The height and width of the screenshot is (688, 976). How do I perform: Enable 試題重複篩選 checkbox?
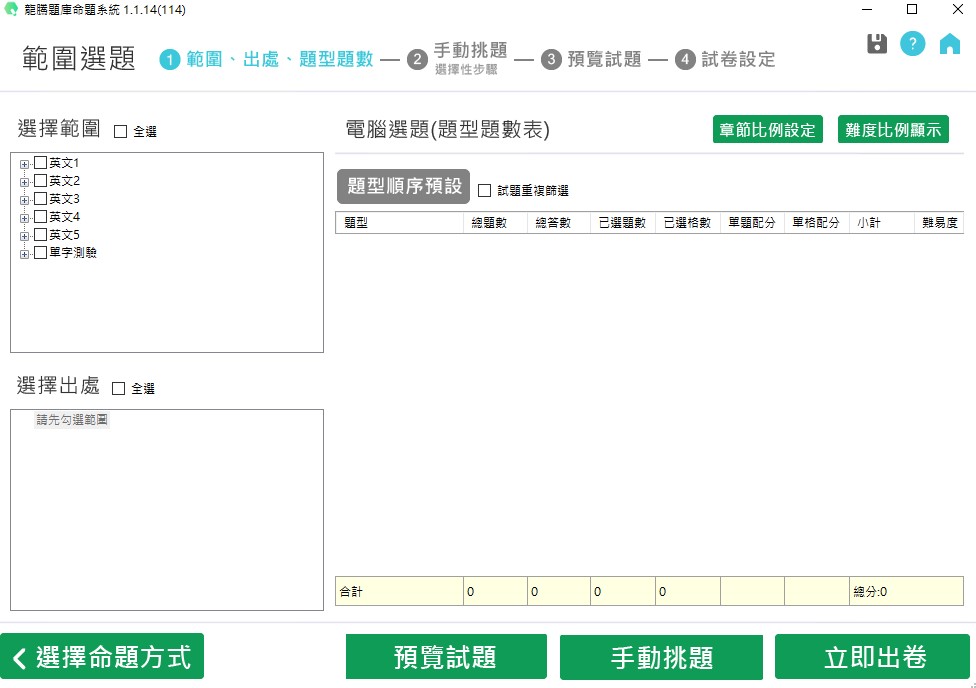click(485, 190)
